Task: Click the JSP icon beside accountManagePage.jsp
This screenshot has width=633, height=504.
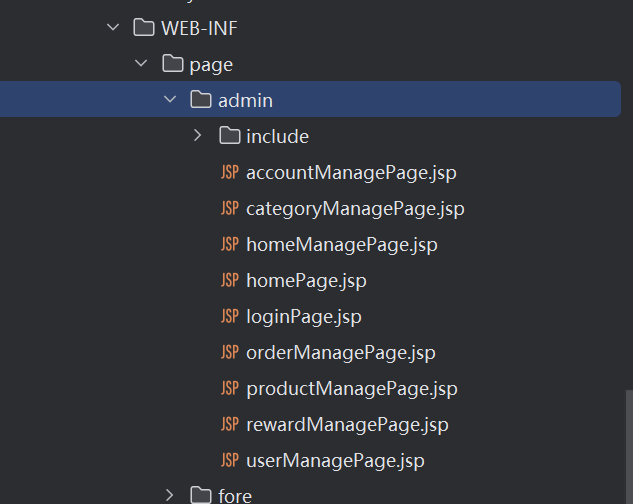Action: click(230, 173)
